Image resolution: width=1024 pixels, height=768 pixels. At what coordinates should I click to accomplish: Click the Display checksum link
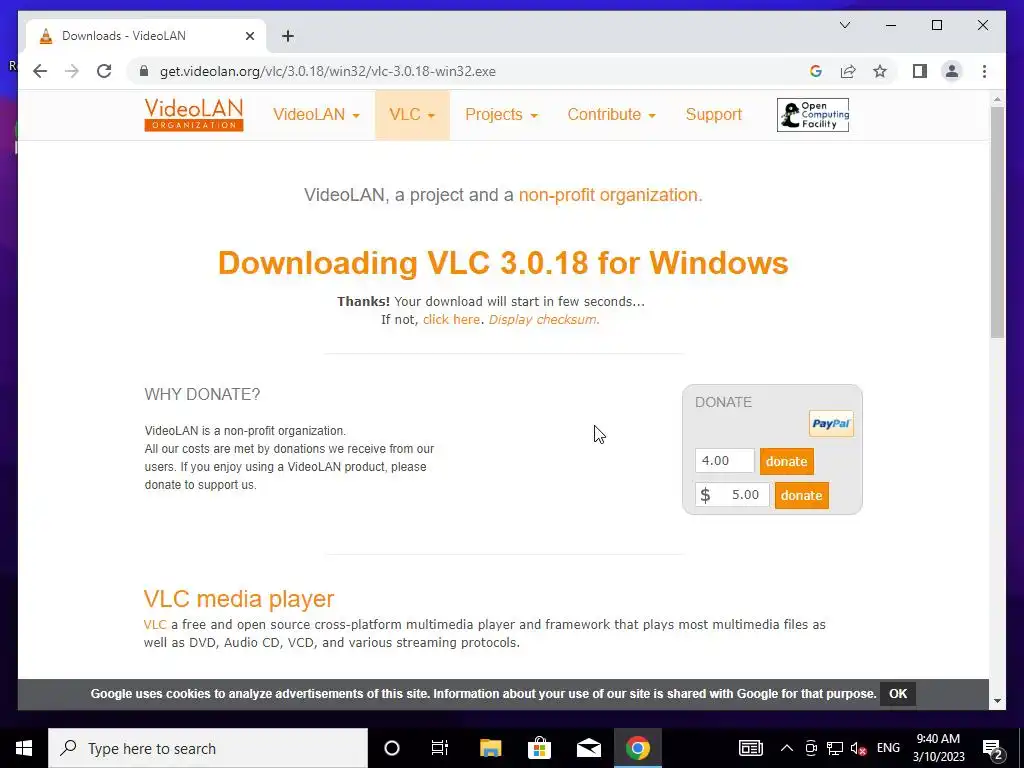[x=542, y=319]
